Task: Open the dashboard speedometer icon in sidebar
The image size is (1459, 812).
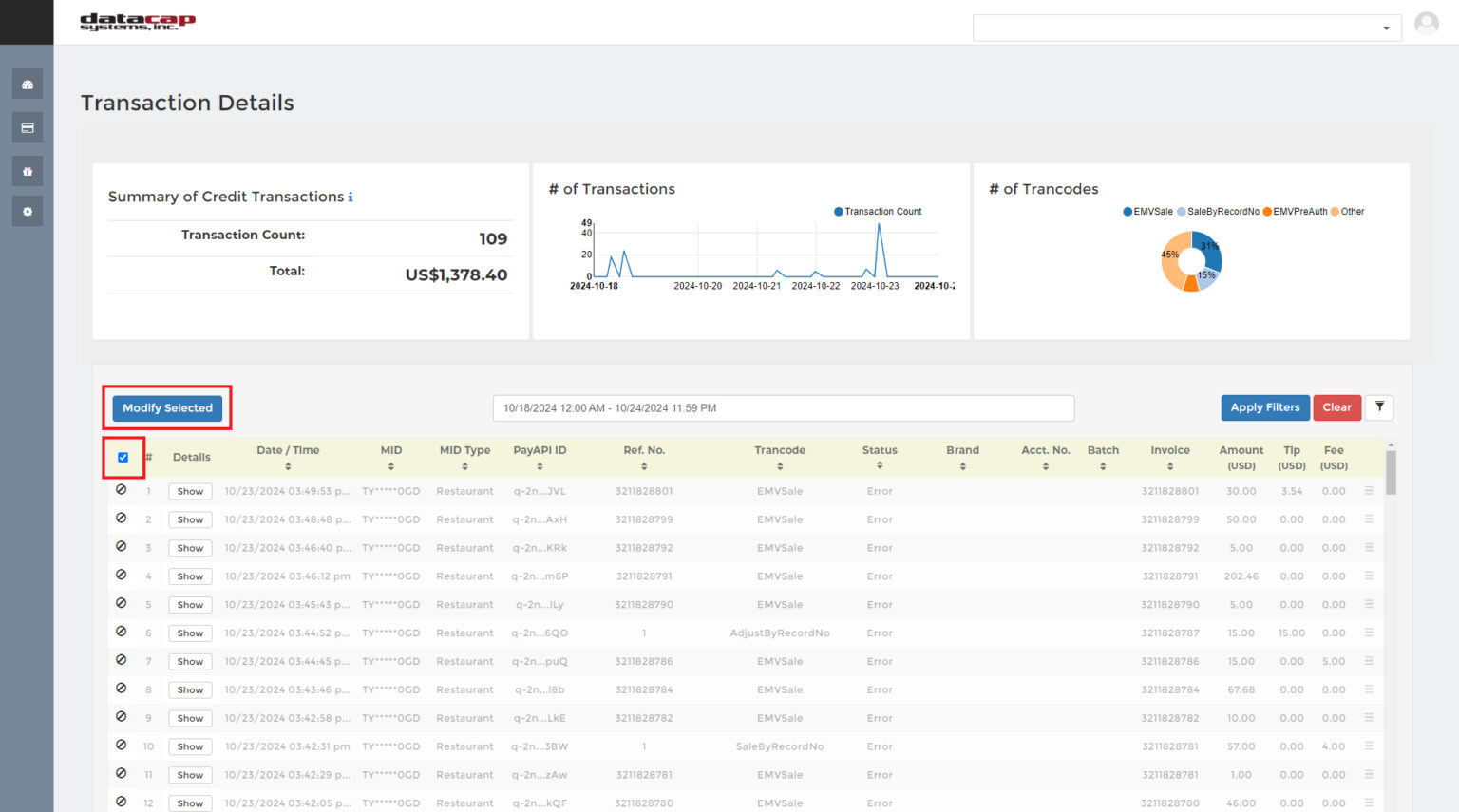Action: 28,84
